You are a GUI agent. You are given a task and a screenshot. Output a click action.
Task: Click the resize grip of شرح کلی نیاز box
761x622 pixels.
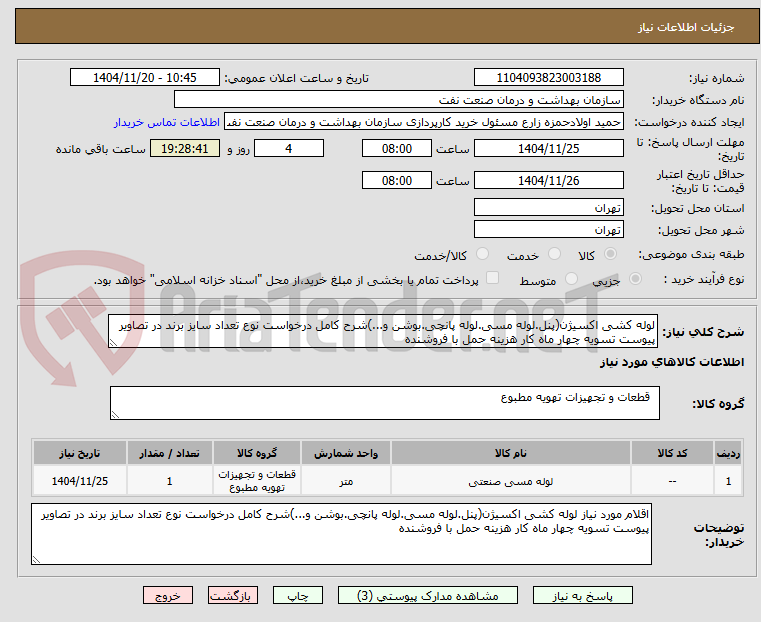click(114, 343)
